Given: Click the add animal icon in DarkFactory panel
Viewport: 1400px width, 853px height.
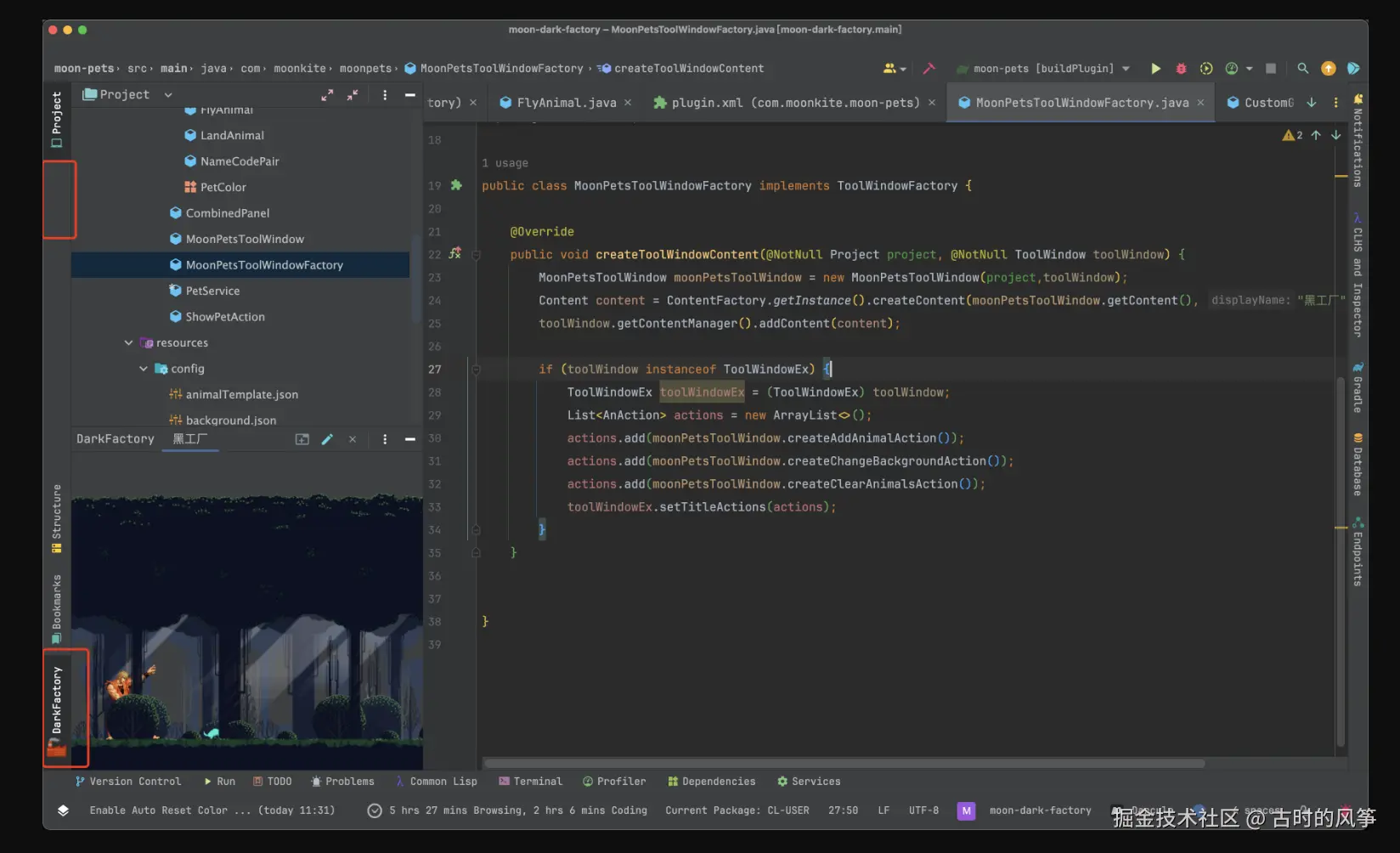Looking at the screenshot, I should pyautogui.click(x=302, y=439).
